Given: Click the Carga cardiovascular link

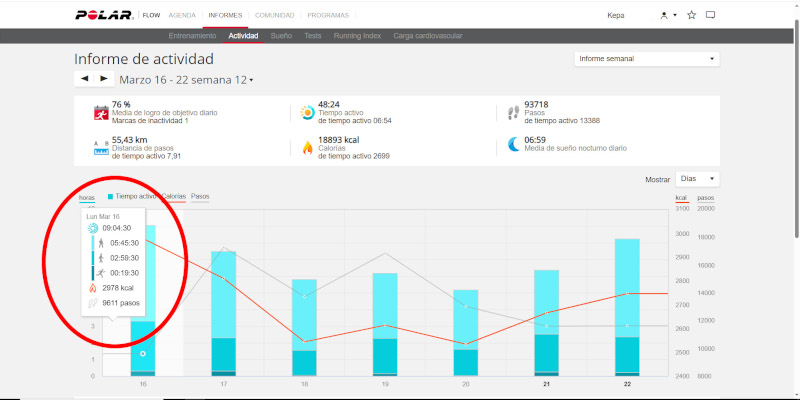Looking at the screenshot, I should coord(429,36).
